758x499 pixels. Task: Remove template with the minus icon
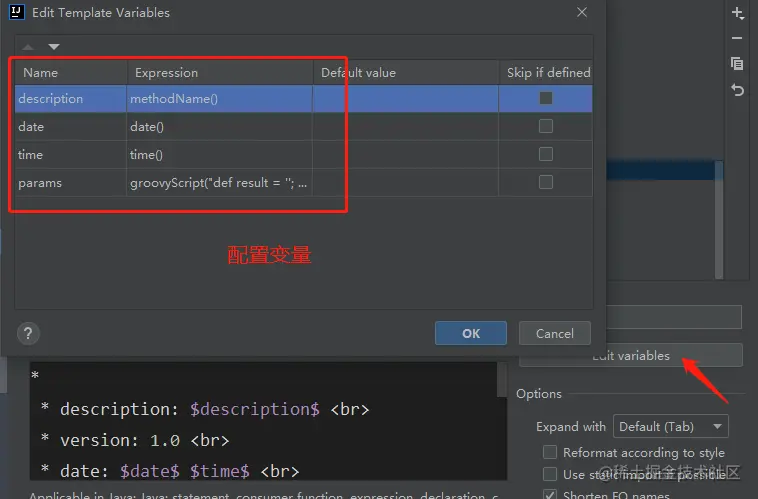click(x=737, y=38)
